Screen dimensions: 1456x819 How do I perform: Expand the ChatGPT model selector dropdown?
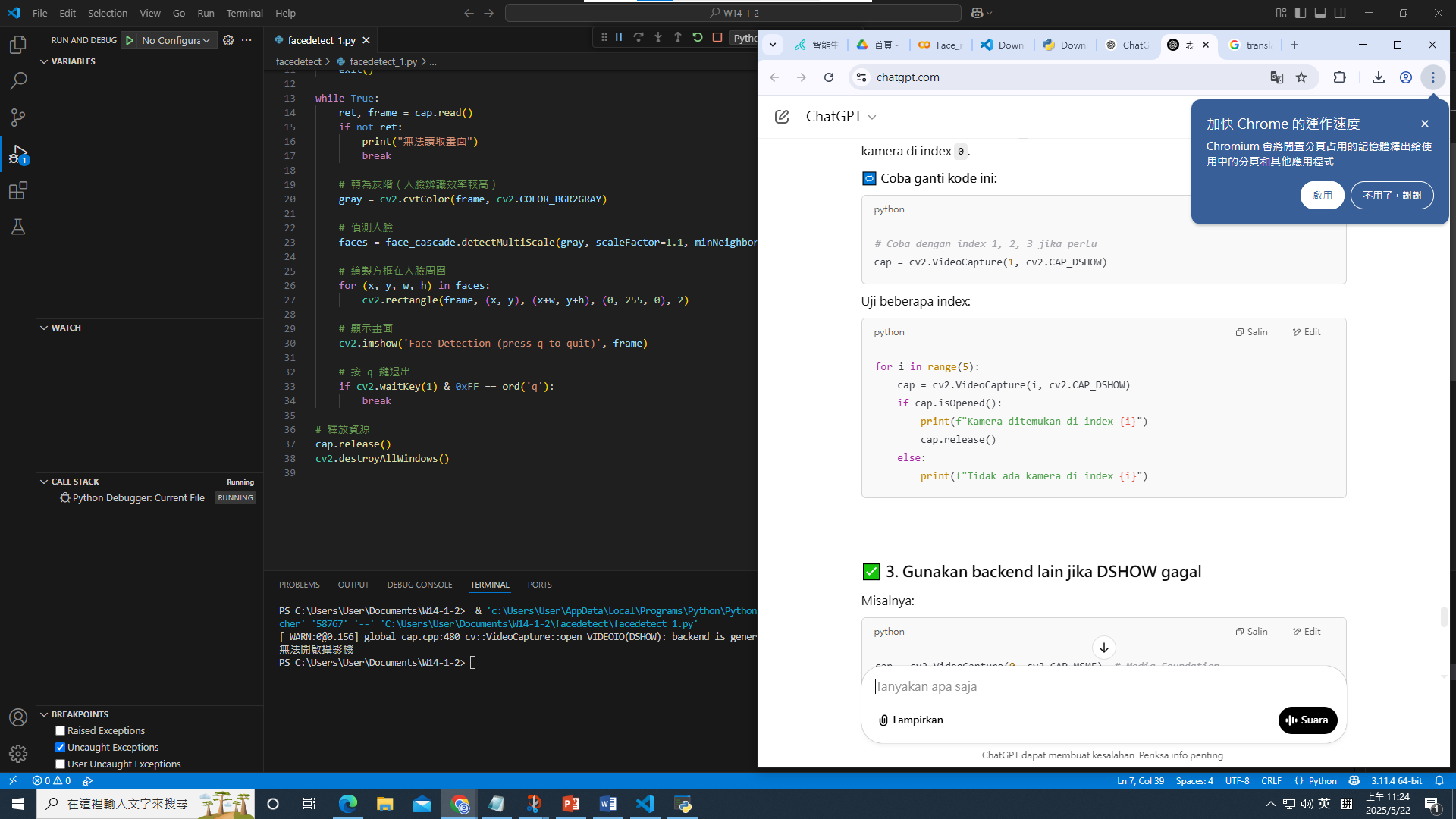pos(841,117)
